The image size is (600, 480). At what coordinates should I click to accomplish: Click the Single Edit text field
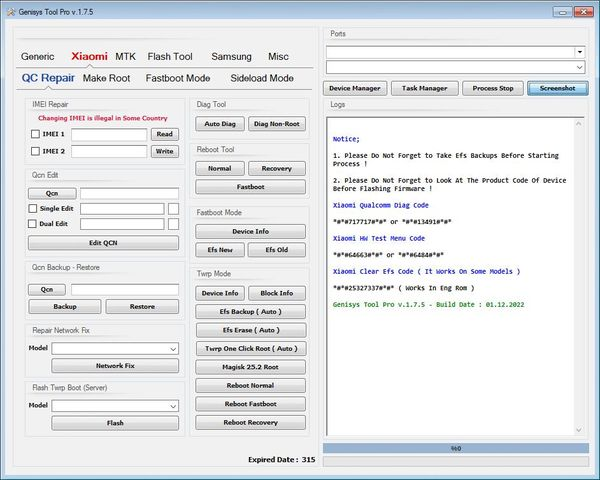click(122, 209)
